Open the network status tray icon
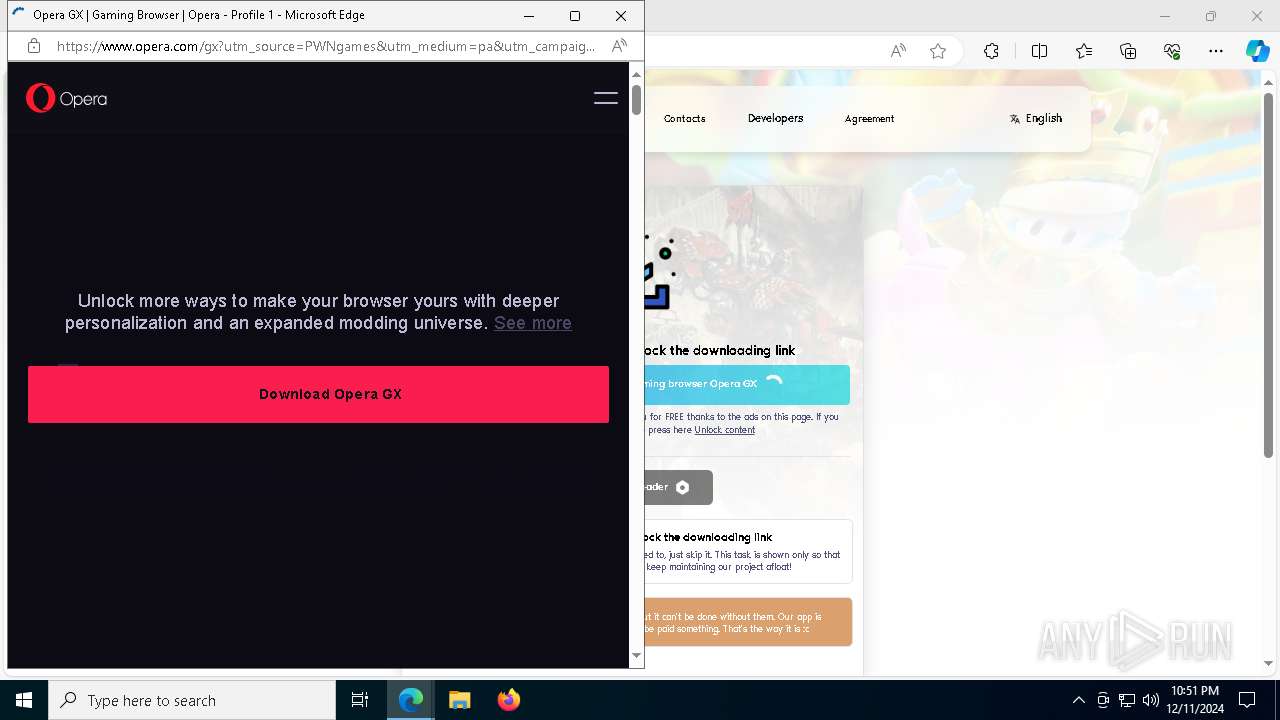Viewport: 1280px width, 720px height. (x=1127, y=700)
